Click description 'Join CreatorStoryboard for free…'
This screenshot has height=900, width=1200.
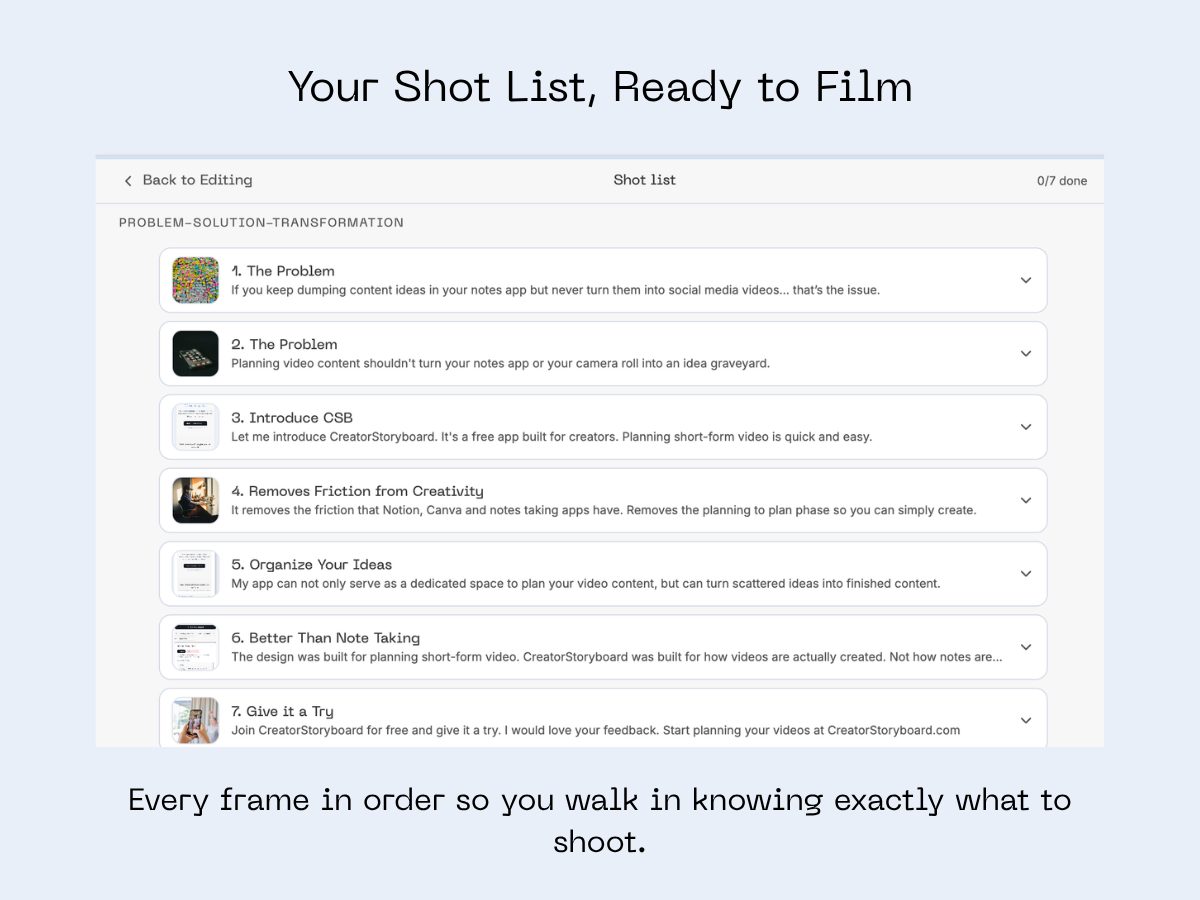[596, 730]
